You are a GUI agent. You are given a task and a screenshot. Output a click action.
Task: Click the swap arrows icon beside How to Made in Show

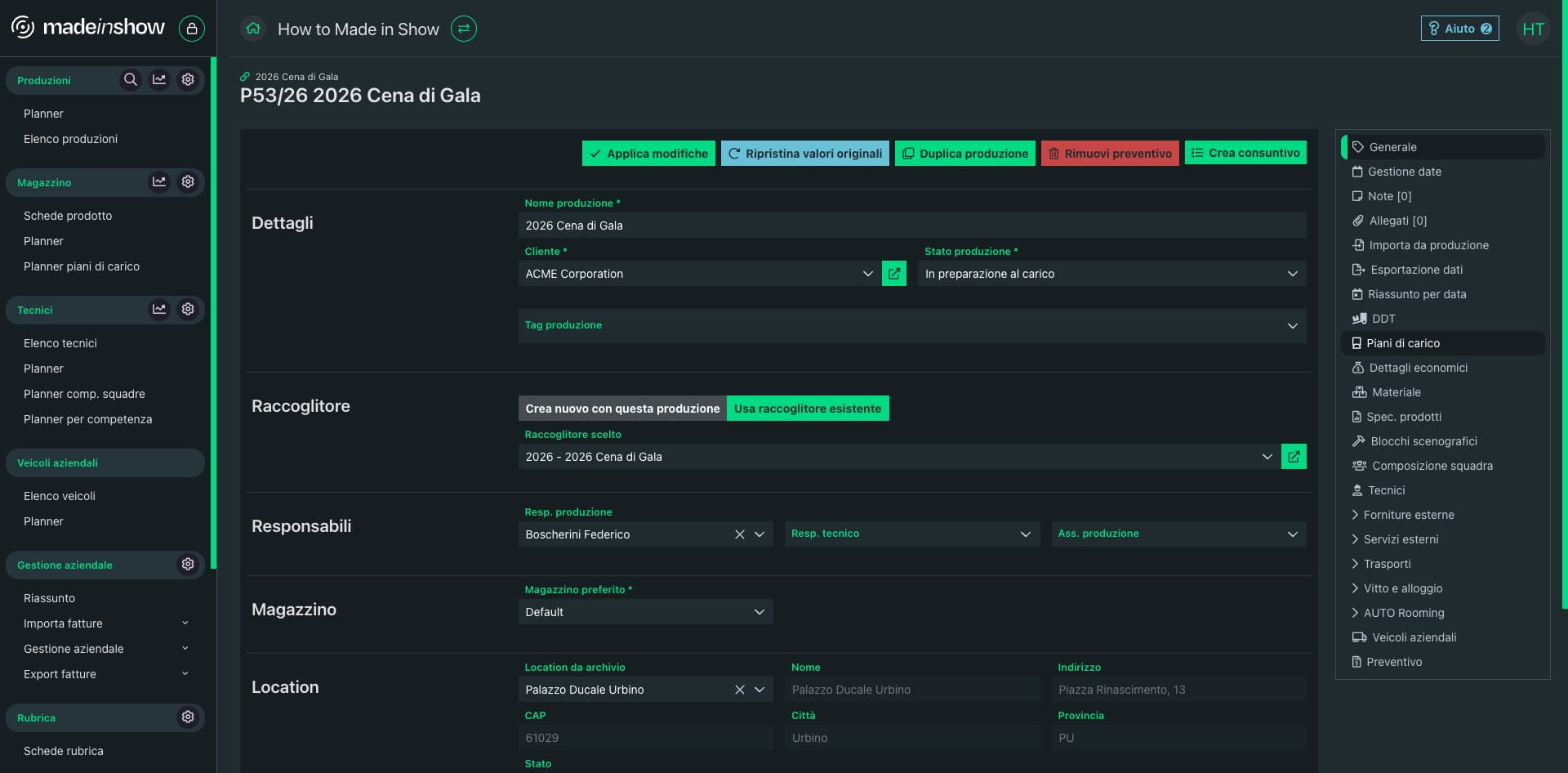(464, 29)
